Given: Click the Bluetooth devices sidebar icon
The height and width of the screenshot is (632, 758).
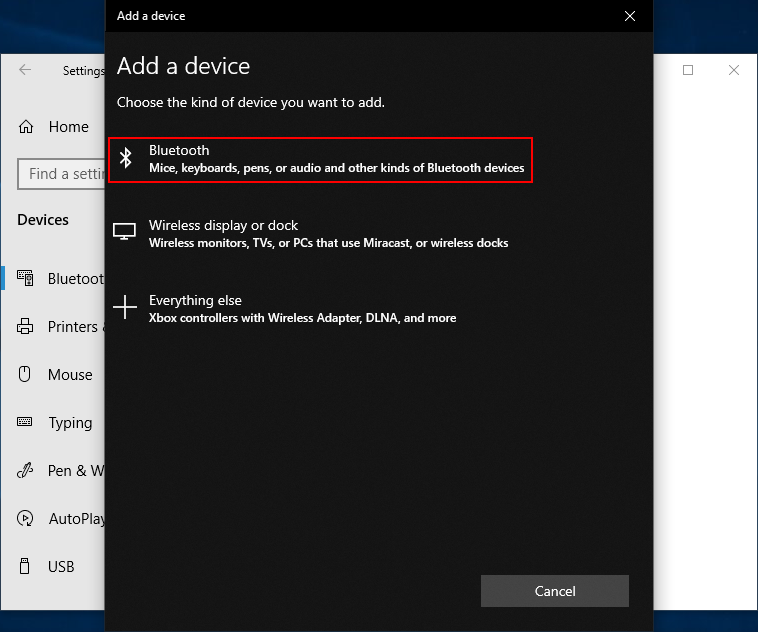Looking at the screenshot, I should tap(25, 278).
